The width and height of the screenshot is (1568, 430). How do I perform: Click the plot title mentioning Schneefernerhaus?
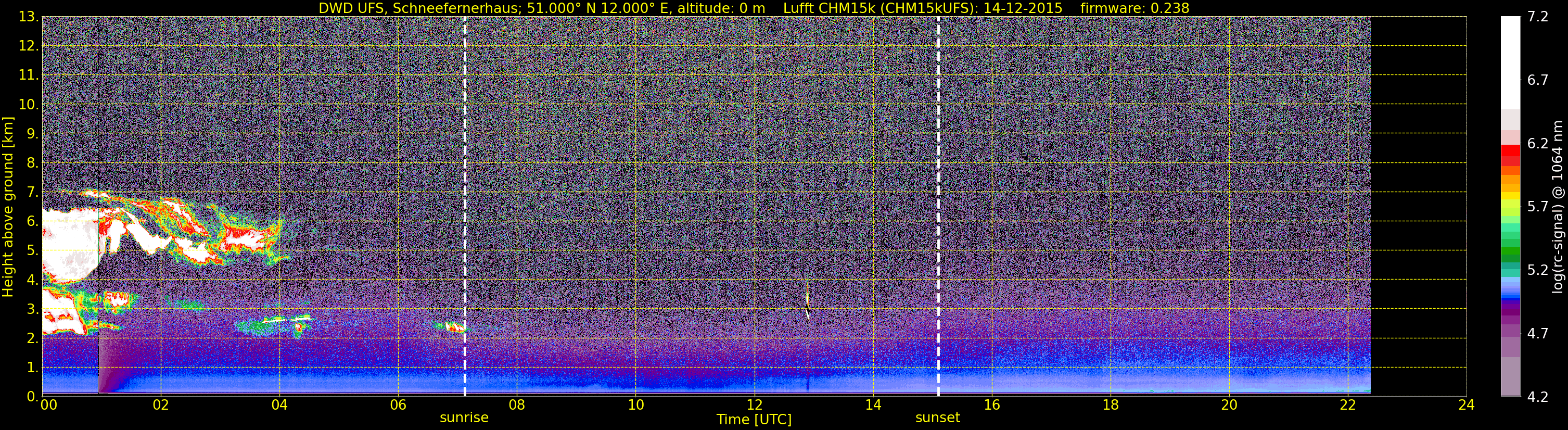(754, 8)
